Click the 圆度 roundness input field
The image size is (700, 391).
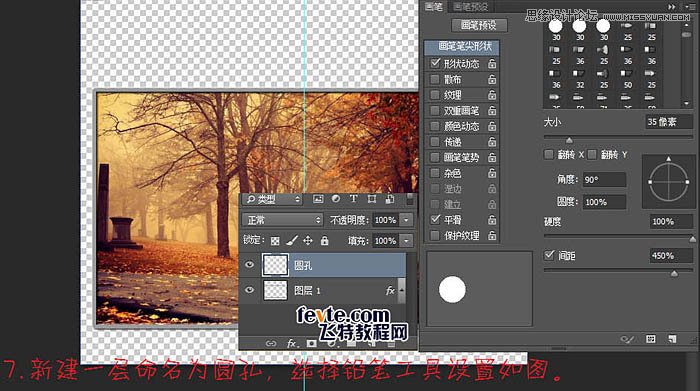(604, 202)
